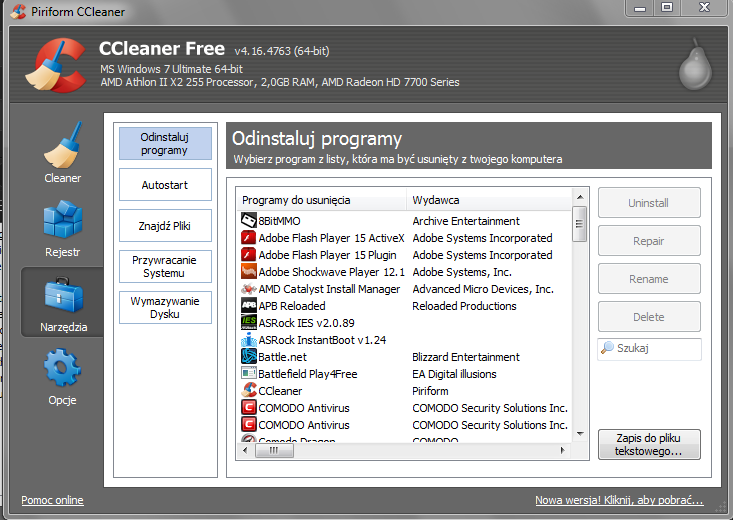
Task: Click the ASRock InstantBoot icon
Action: 249,339
